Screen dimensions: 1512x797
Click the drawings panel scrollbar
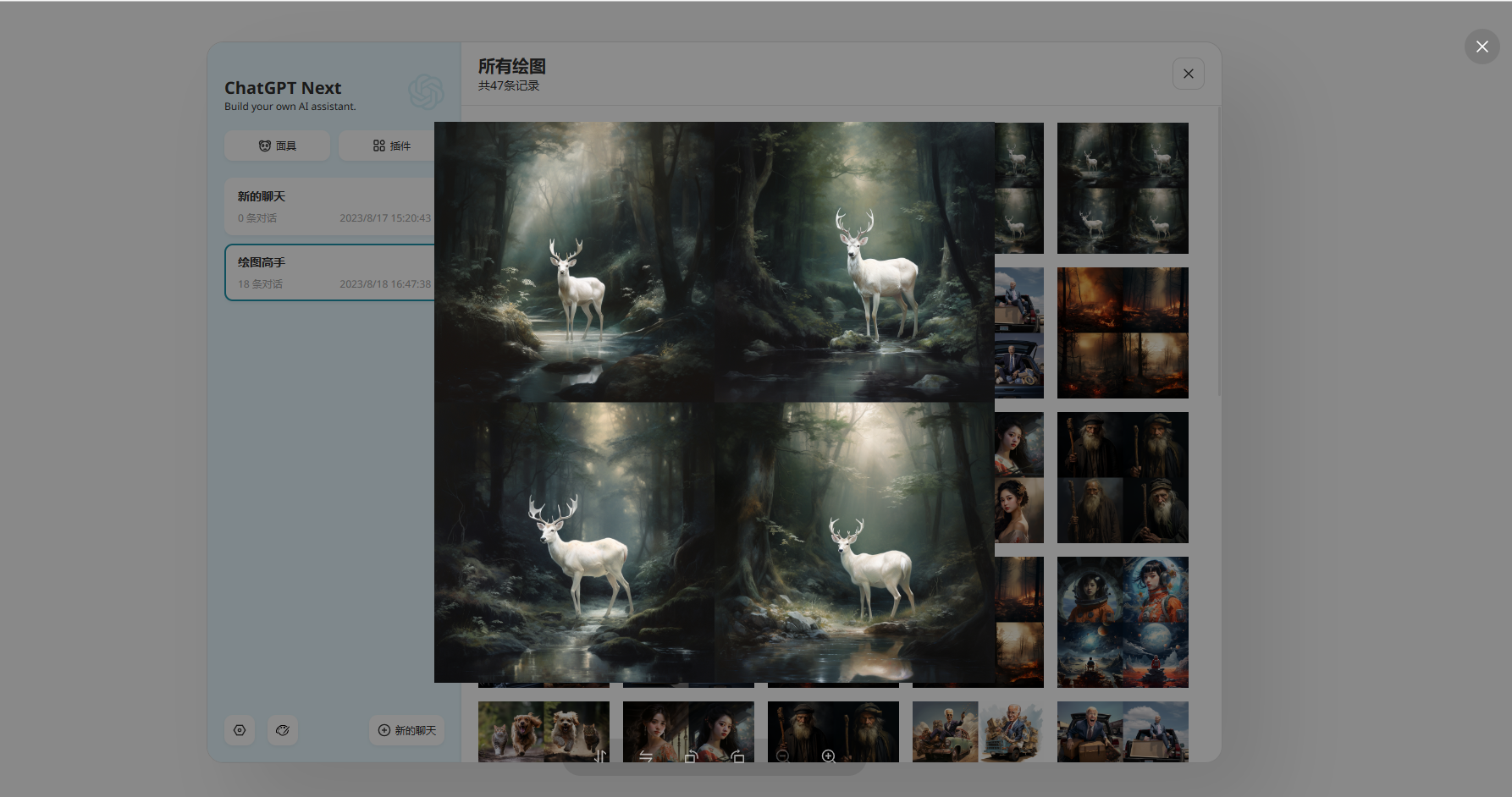click(1219, 251)
